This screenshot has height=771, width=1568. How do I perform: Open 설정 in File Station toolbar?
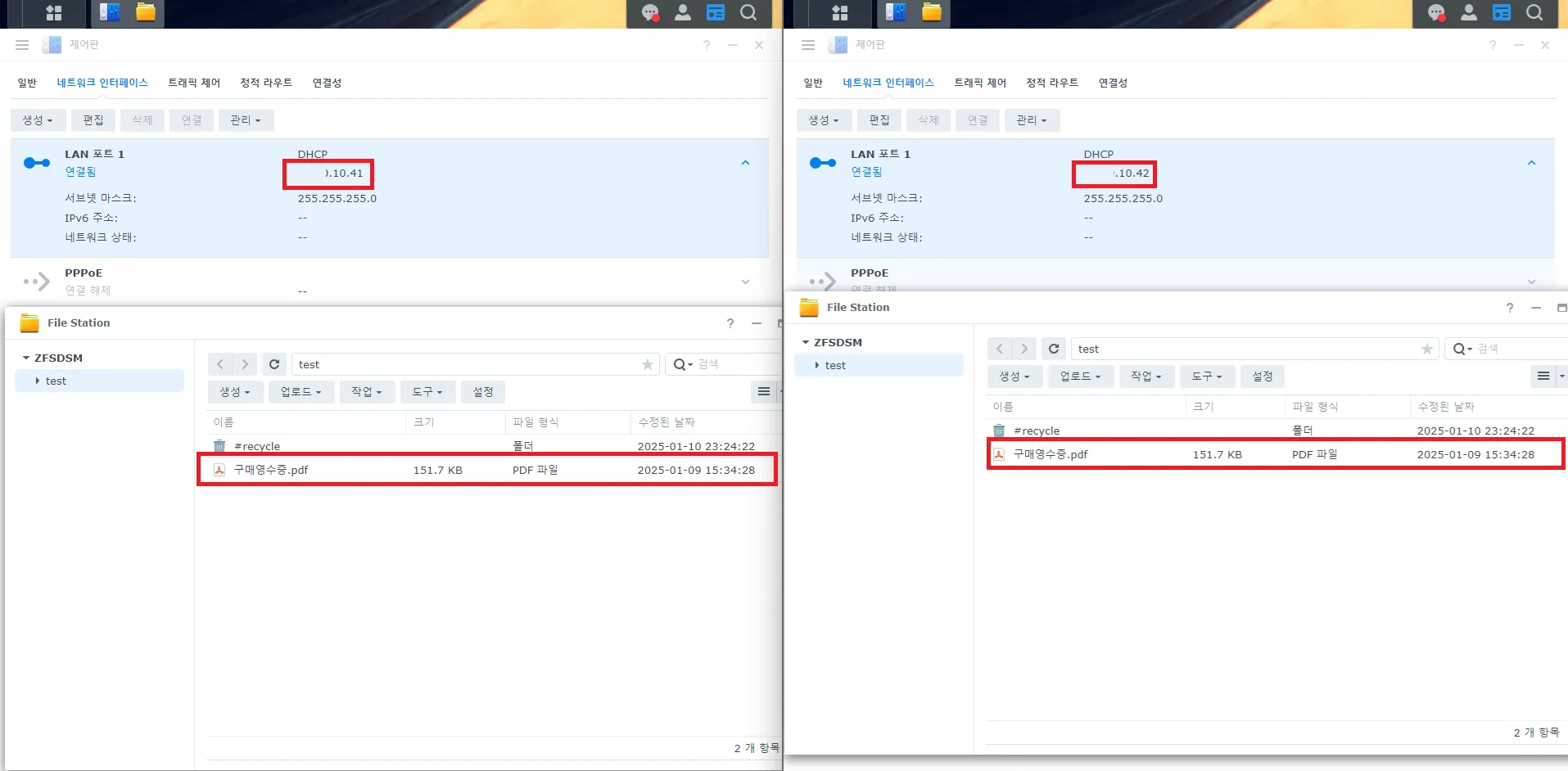(x=482, y=391)
